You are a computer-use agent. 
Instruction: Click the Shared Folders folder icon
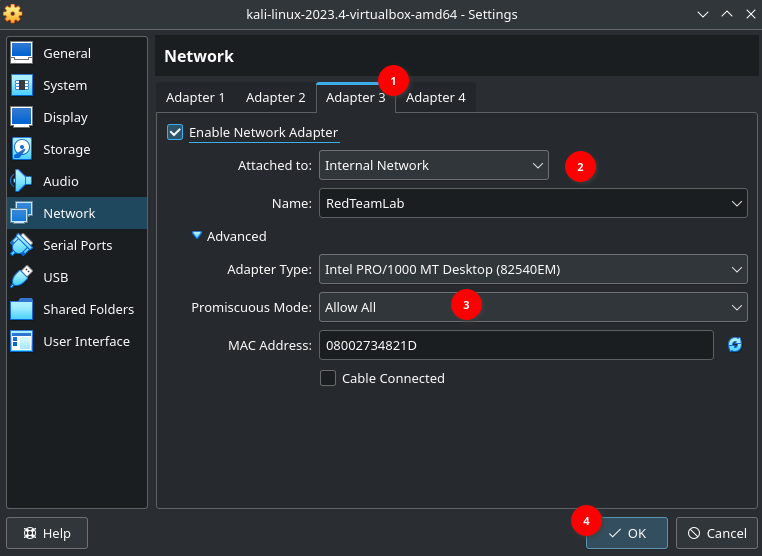[21, 309]
